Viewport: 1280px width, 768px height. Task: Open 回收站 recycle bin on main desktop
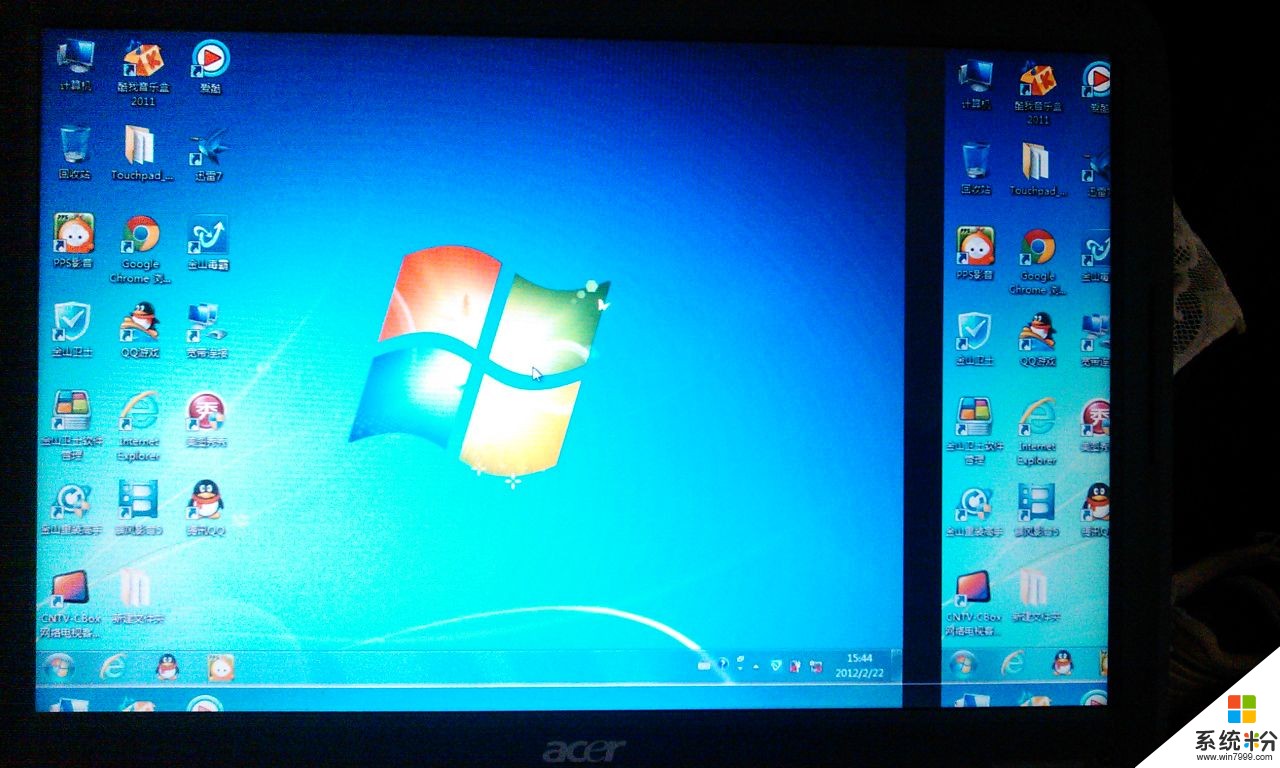[x=74, y=153]
